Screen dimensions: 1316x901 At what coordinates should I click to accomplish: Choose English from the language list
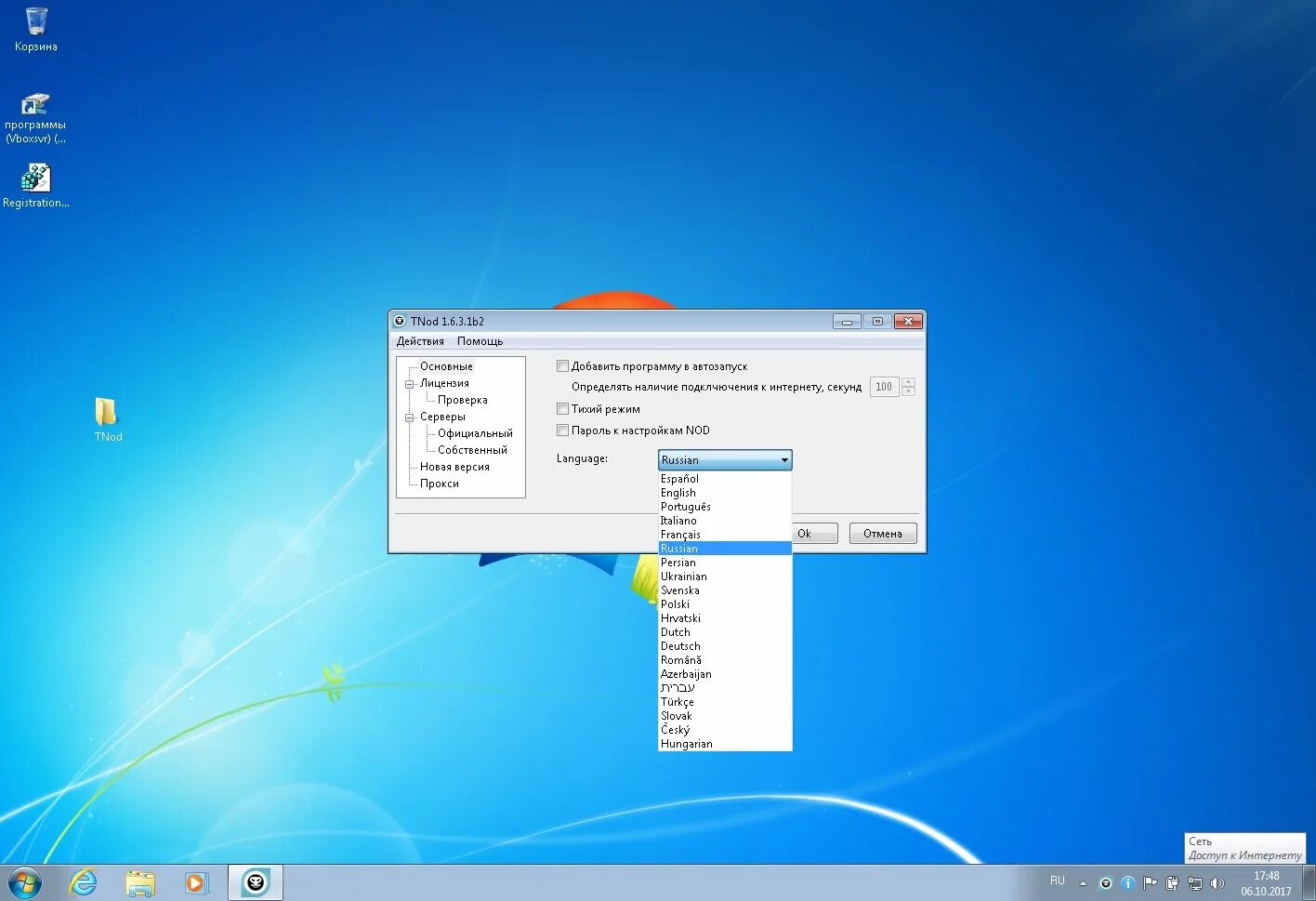725,493
